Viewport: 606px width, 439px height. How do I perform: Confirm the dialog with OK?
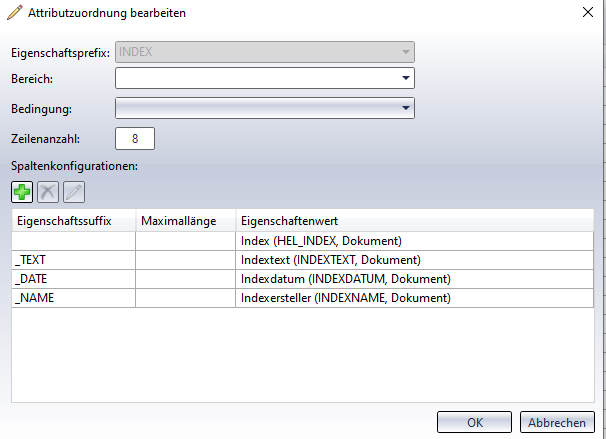pos(475,421)
